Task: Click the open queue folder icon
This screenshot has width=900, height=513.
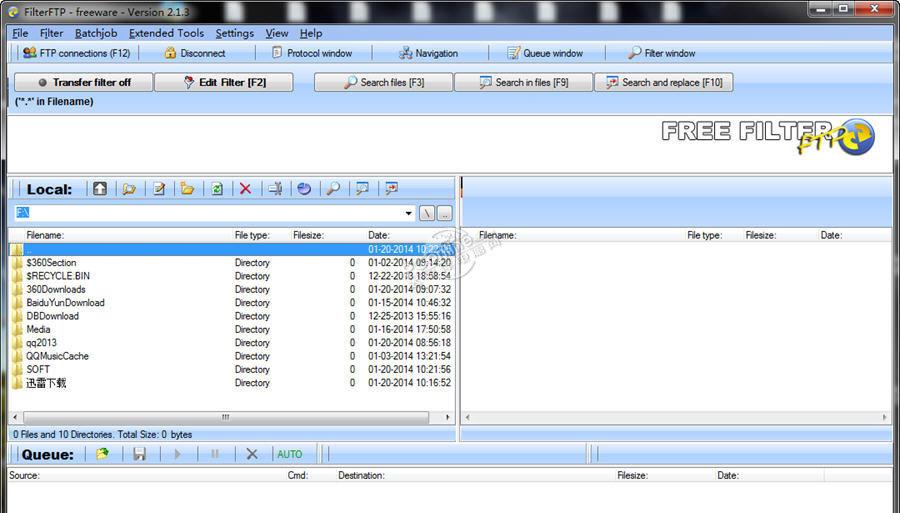Action: coord(102,454)
